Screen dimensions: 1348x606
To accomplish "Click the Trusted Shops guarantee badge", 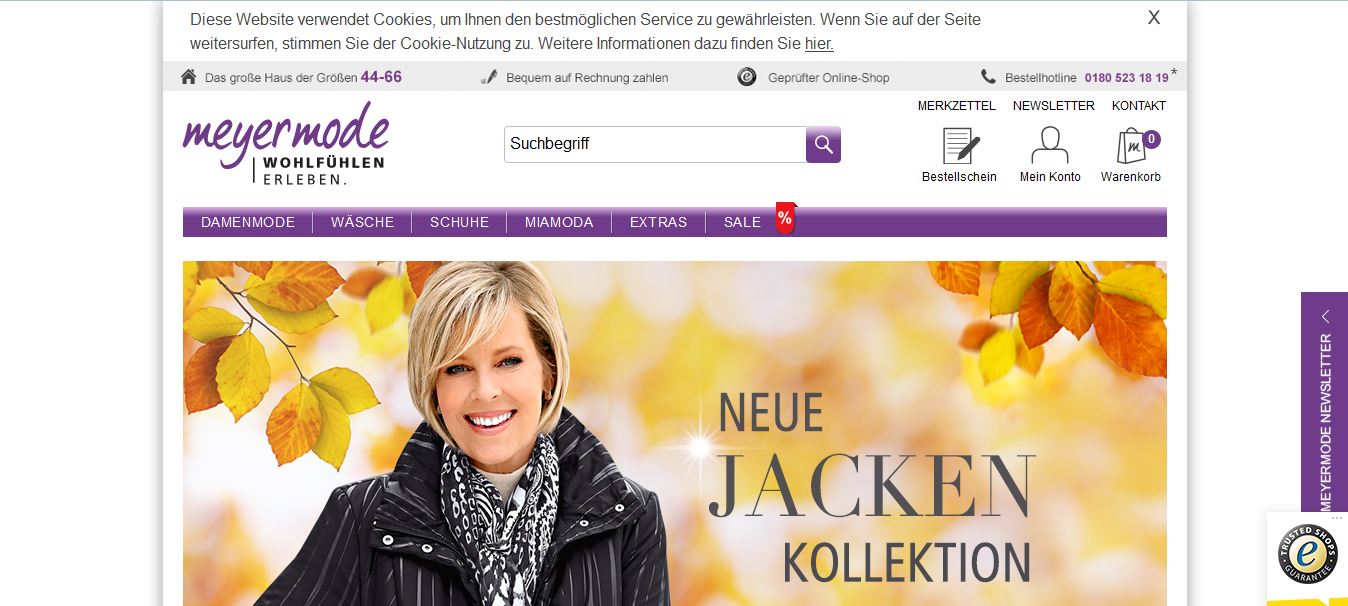I will pos(1308,554).
